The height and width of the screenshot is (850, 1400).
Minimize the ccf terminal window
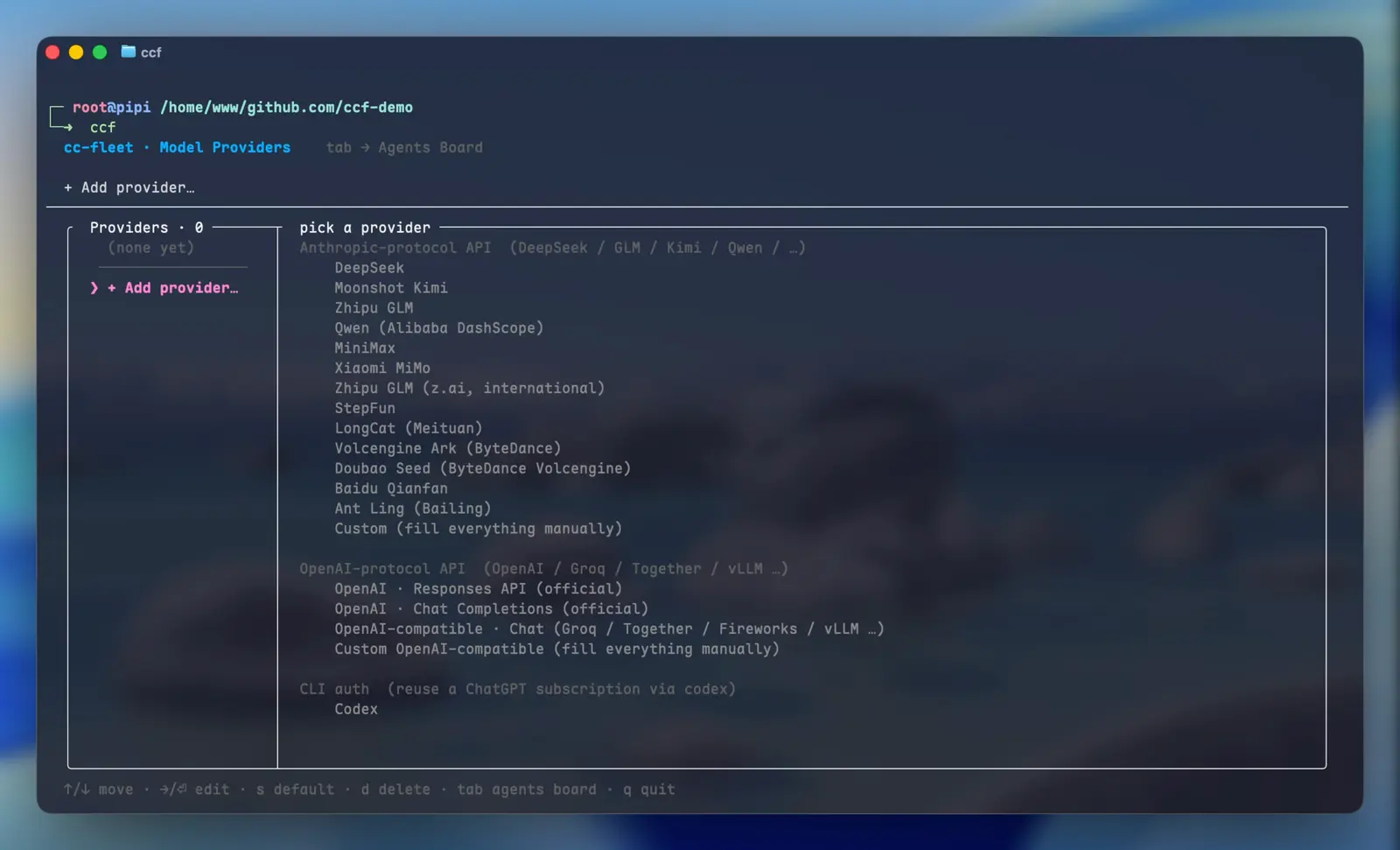[76, 53]
